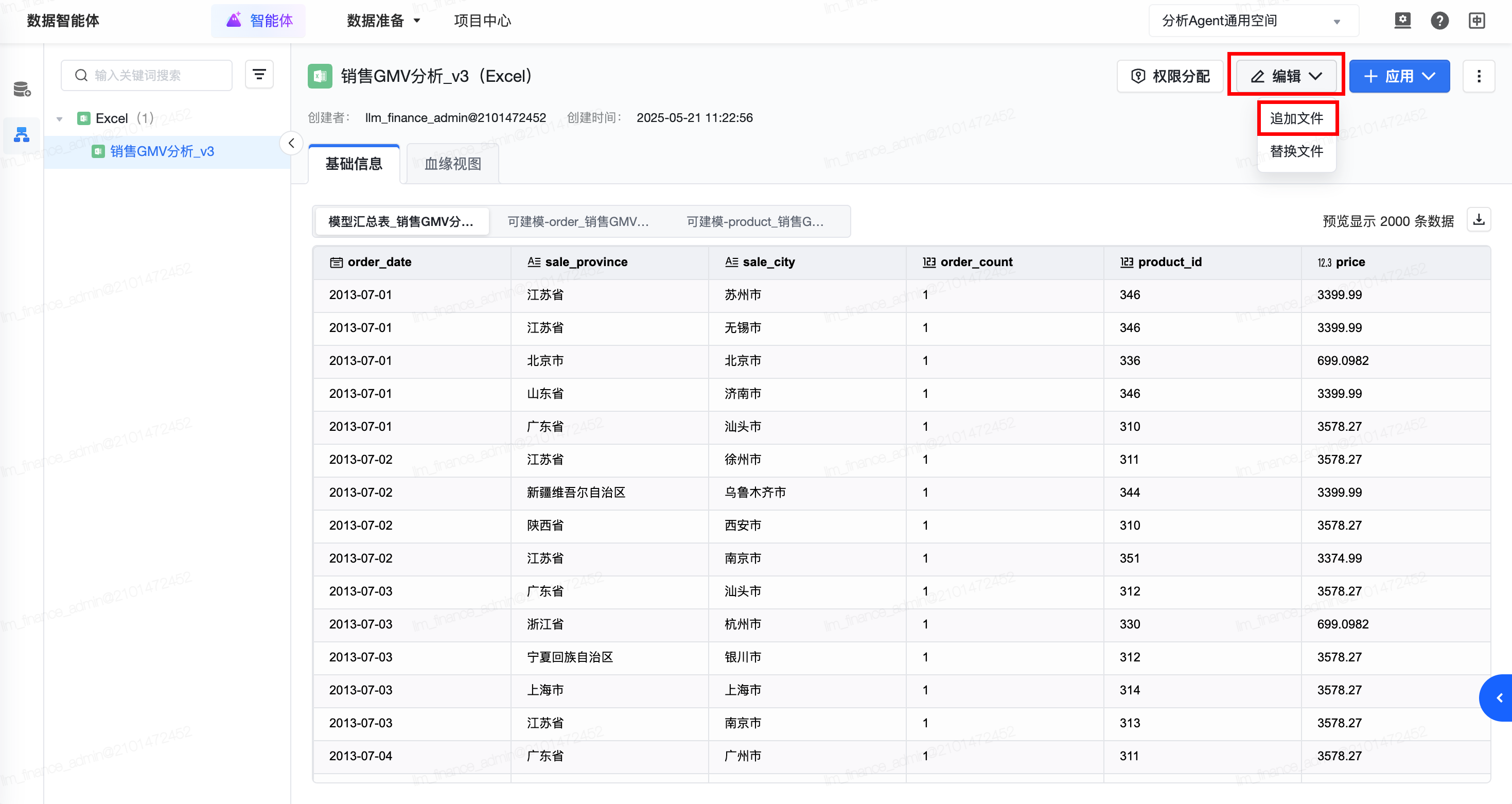1512x804 pixels.
Task: Click the admin settings monitor icon in header
Action: [1402, 21]
